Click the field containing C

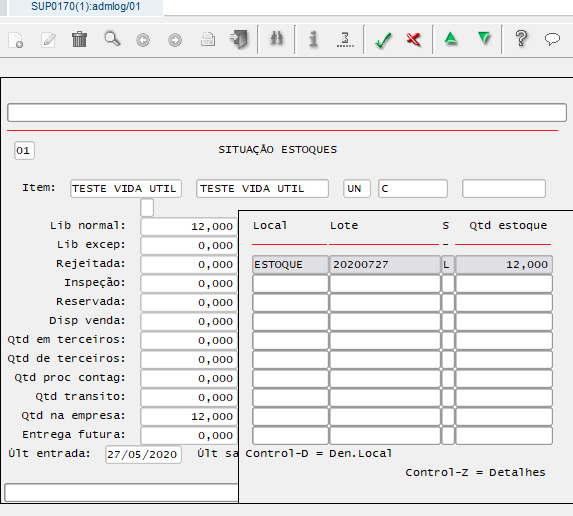pos(413,189)
